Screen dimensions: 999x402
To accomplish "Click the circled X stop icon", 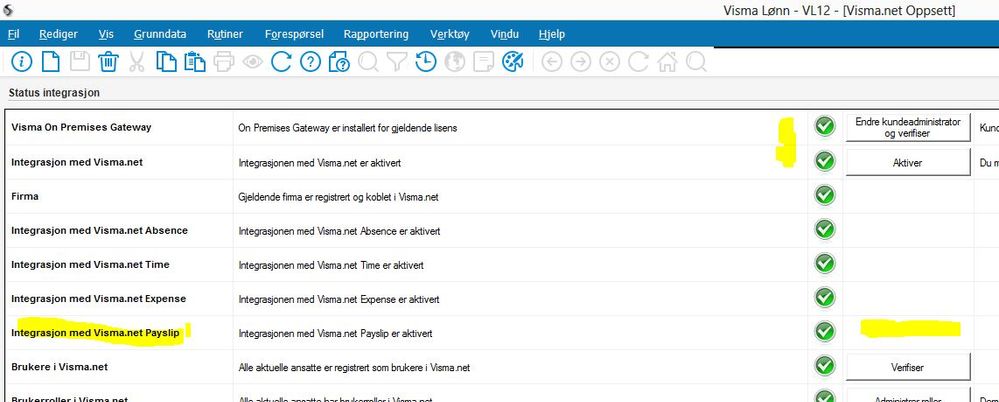I will (x=610, y=62).
